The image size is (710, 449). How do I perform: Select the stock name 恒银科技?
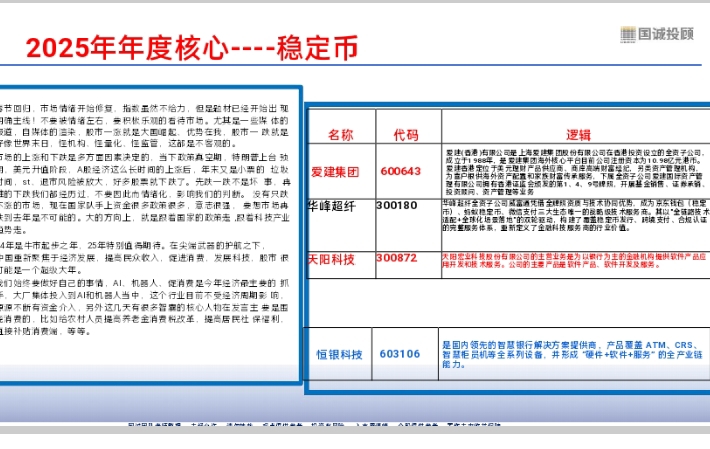(x=340, y=354)
